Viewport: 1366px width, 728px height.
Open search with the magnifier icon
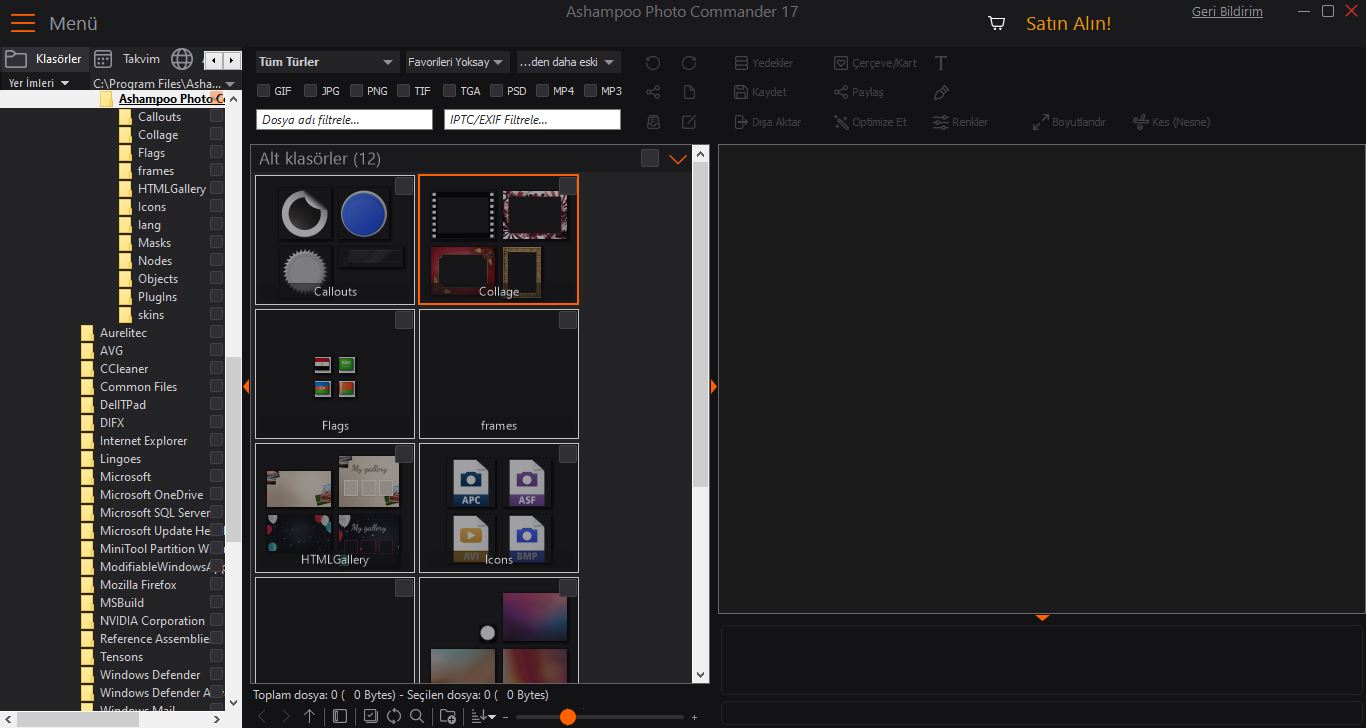(x=417, y=716)
